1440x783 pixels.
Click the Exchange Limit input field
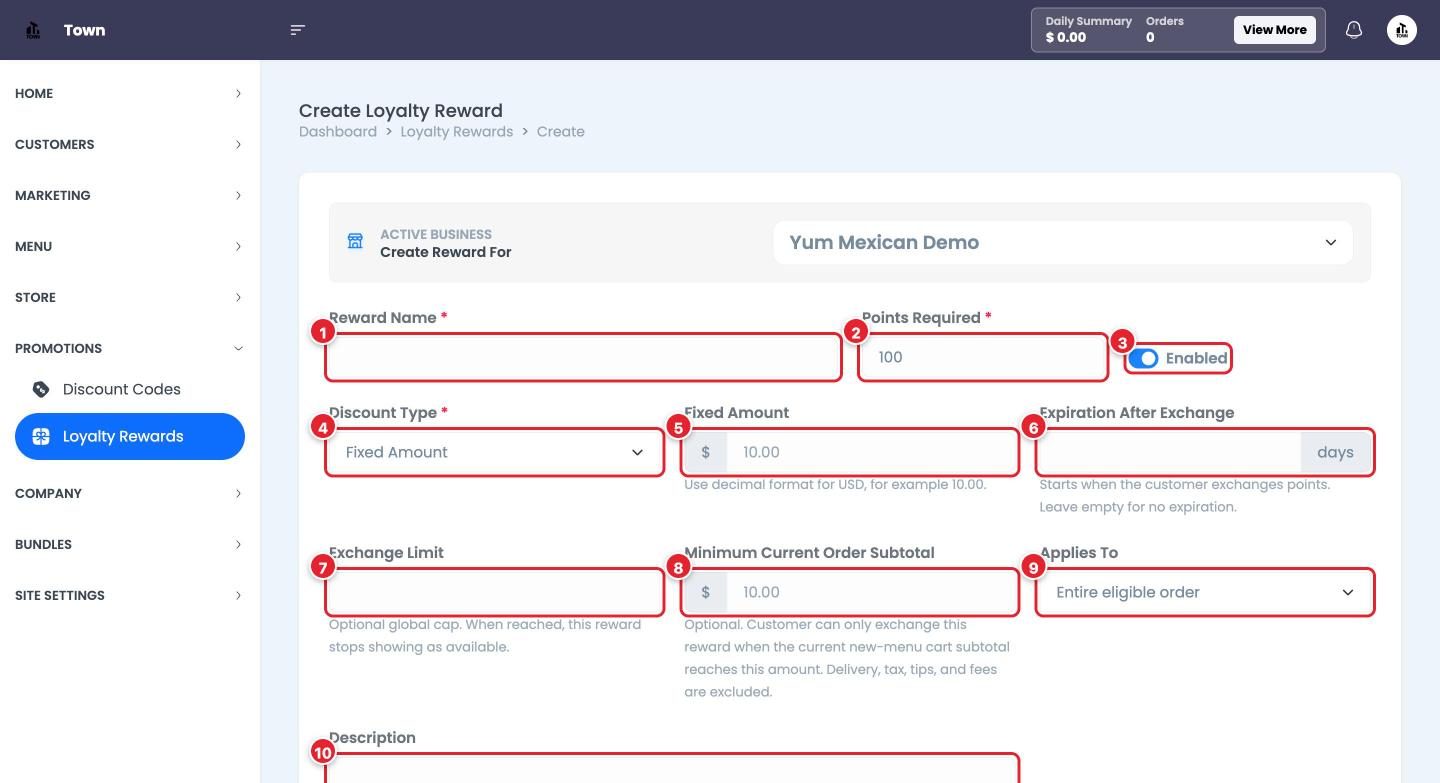(495, 592)
